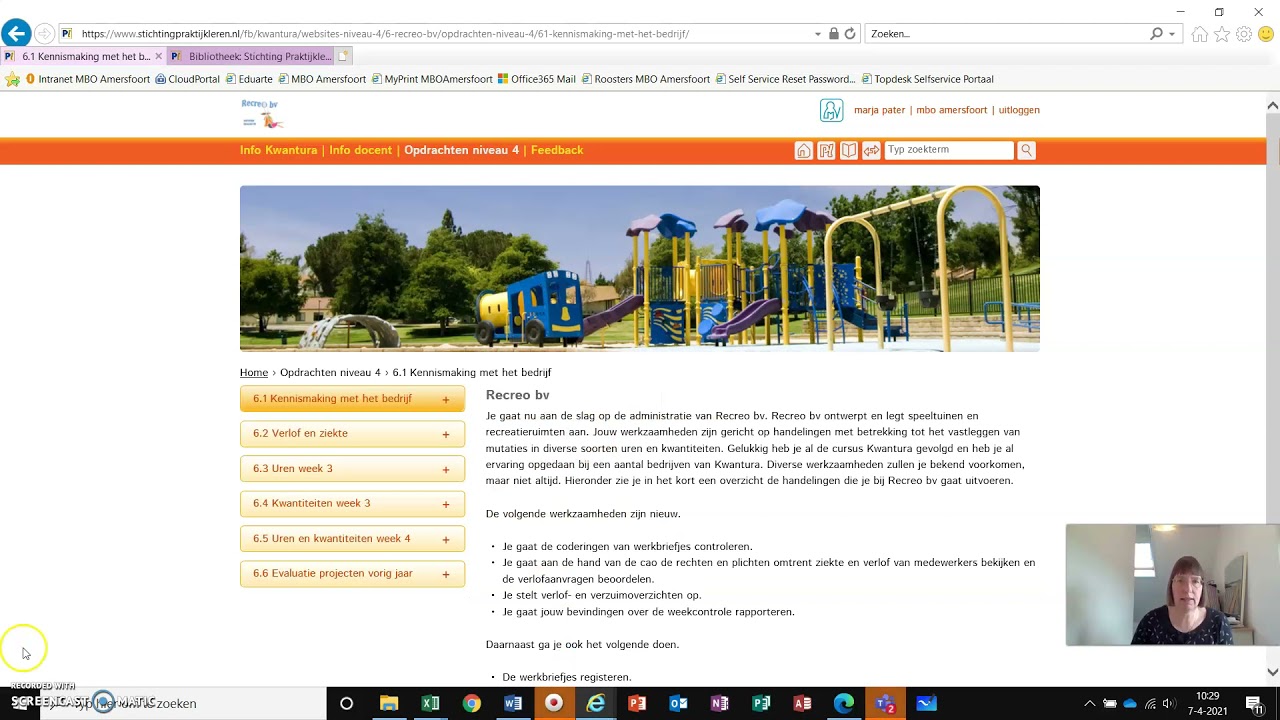Open Office365 Mail bookmark
This screenshot has height=720, width=1280.
tap(536, 79)
